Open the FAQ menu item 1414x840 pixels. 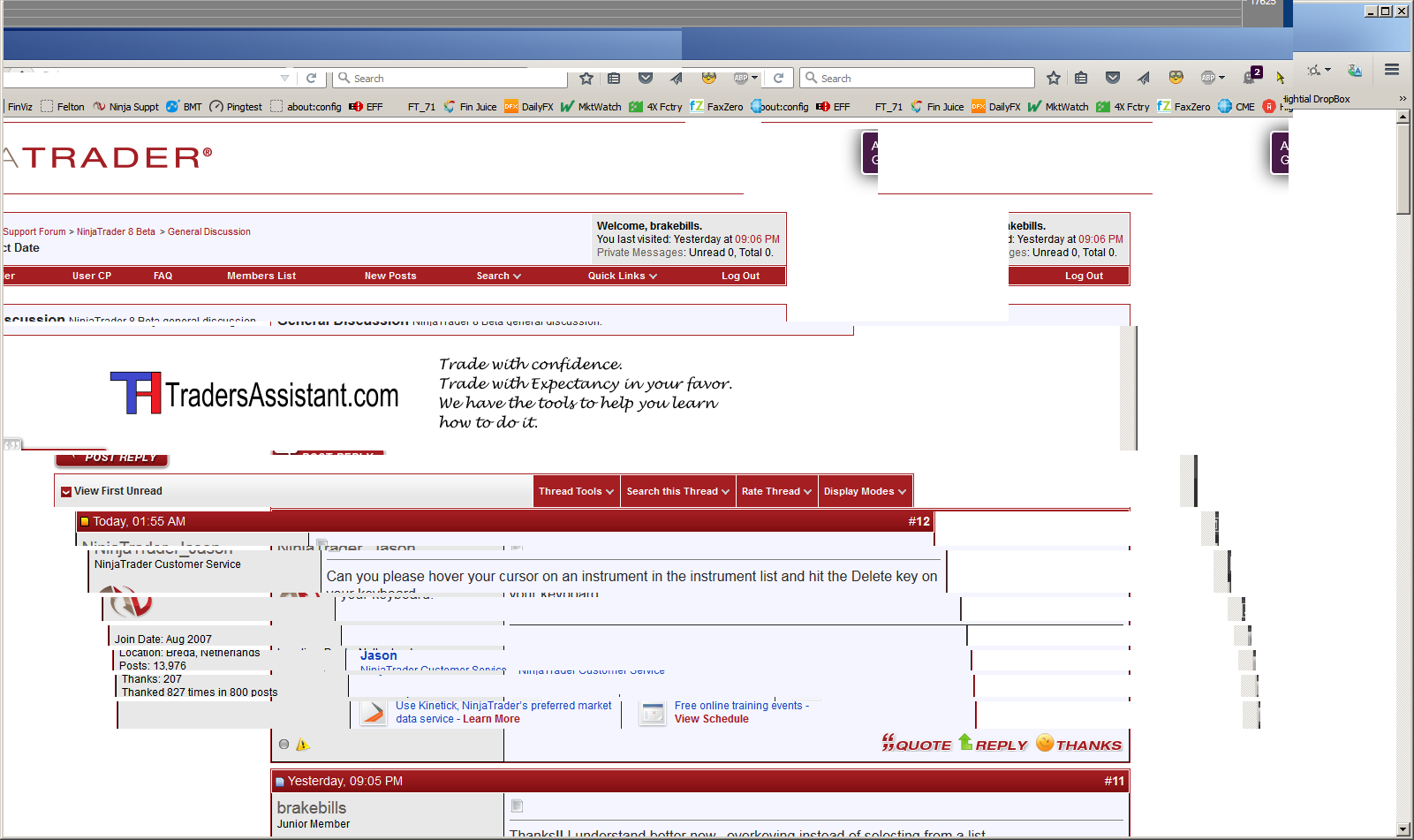[x=163, y=276]
